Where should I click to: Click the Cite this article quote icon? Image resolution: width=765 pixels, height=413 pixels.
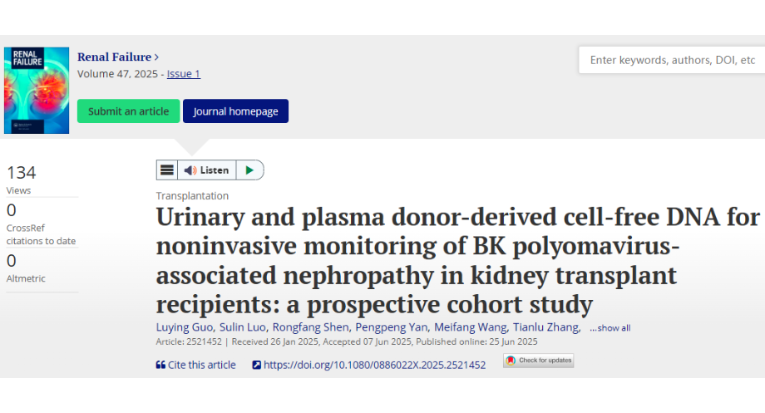tap(161, 365)
